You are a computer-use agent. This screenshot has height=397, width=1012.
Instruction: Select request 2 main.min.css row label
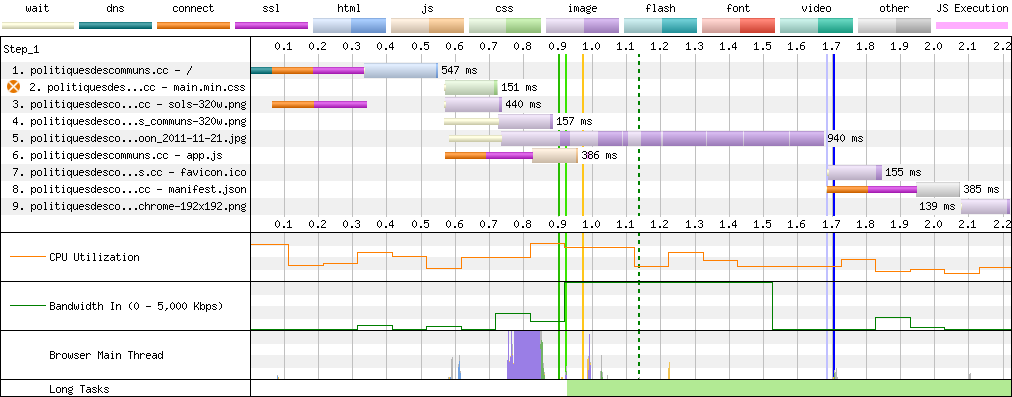point(137,87)
